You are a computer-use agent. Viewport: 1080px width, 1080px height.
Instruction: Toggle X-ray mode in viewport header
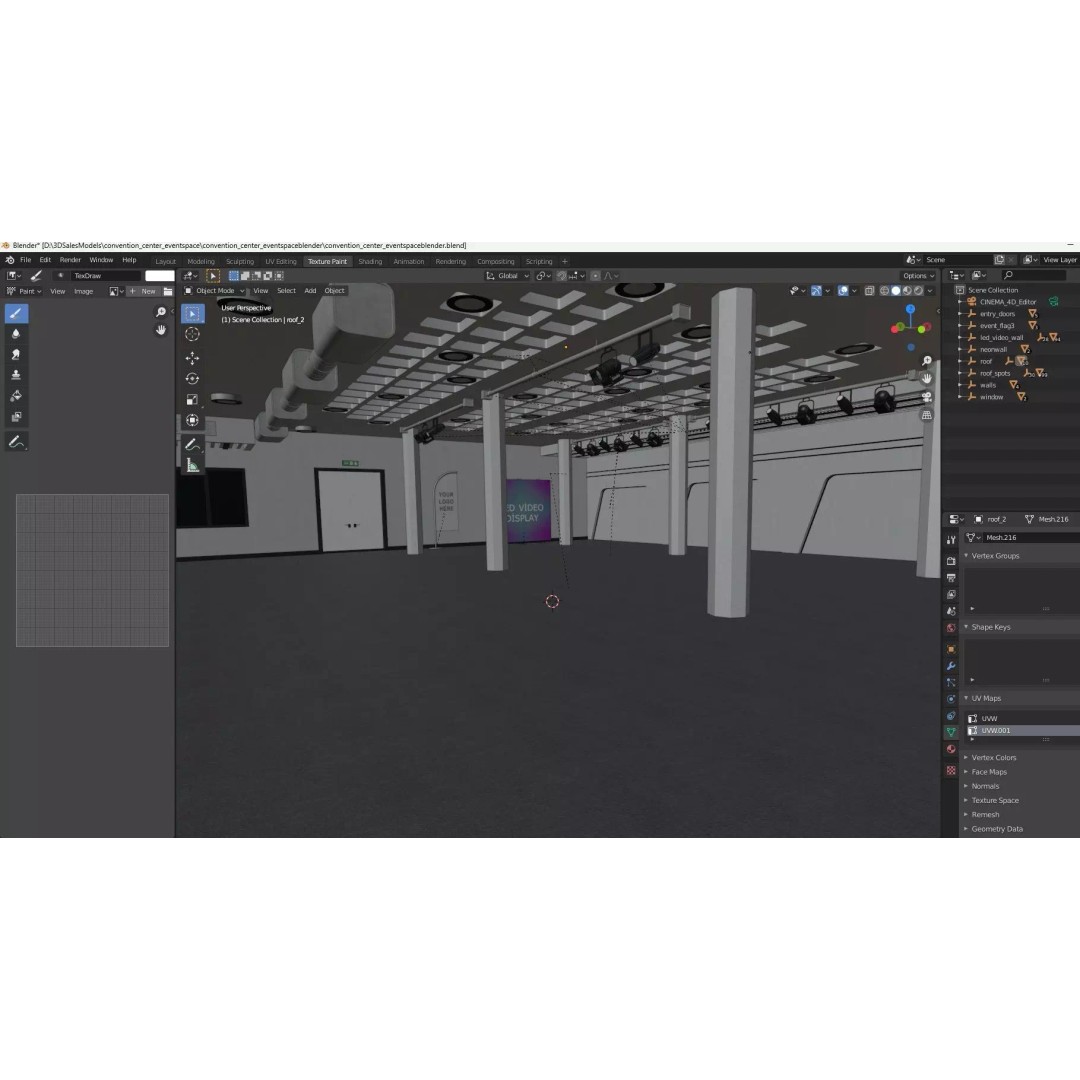pos(870,291)
